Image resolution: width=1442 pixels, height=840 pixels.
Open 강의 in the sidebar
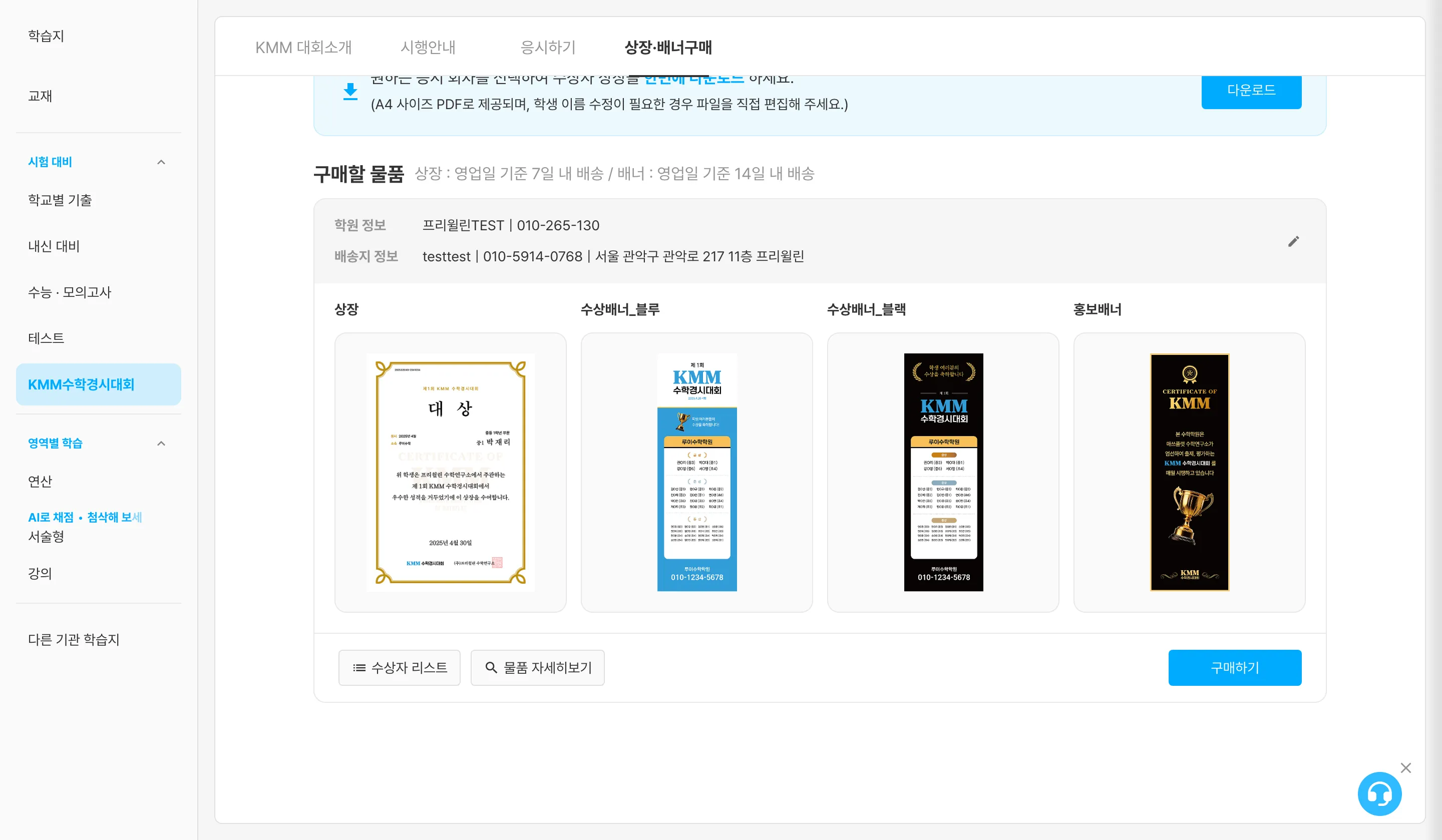click(x=40, y=573)
